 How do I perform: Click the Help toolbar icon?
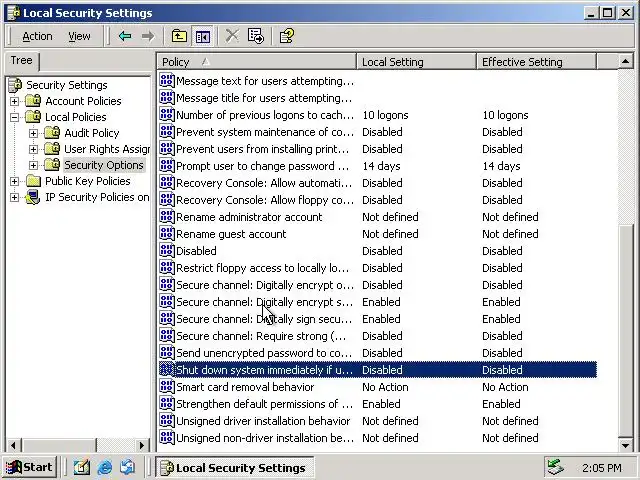coord(287,36)
